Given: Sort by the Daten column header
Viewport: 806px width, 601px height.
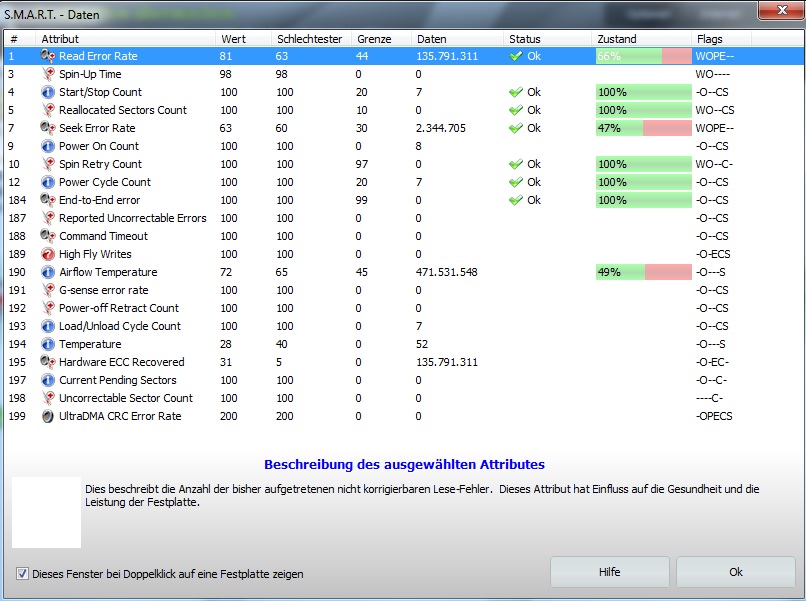Looking at the screenshot, I should (457, 39).
